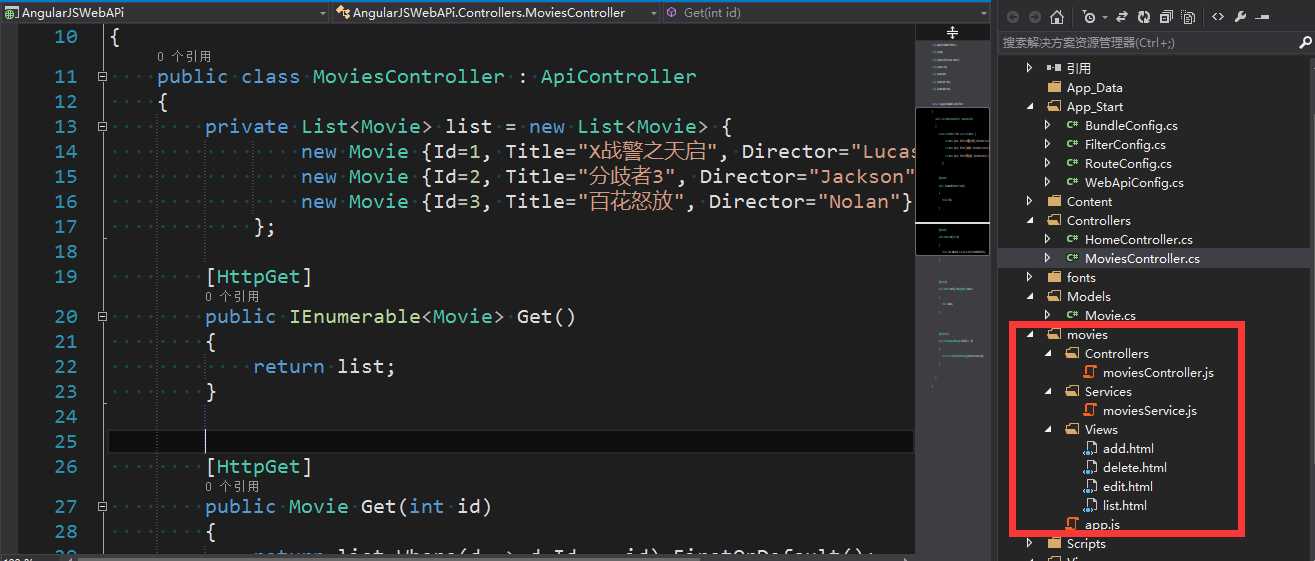Collapse the Services subfolder arrow

tap(1048, 391)
